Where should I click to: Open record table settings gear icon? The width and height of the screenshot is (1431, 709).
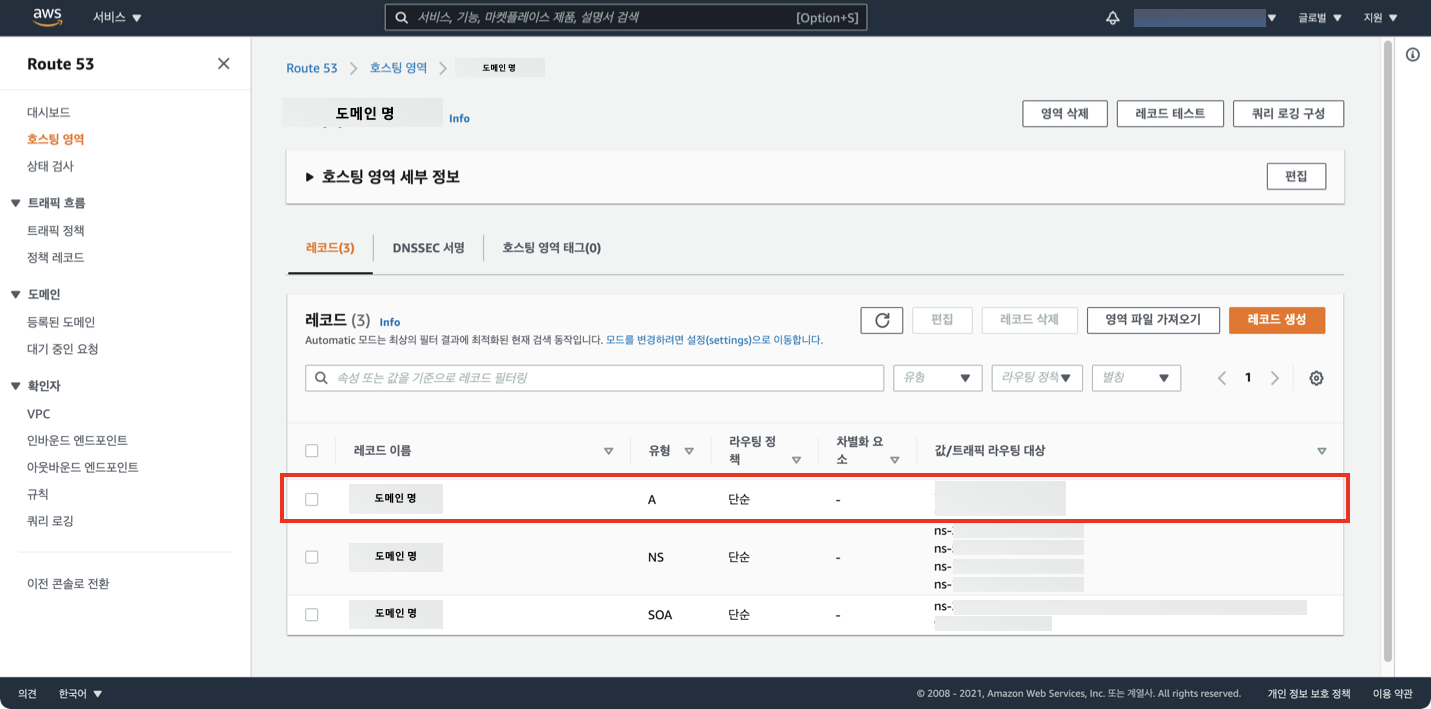click(1316, 378)
